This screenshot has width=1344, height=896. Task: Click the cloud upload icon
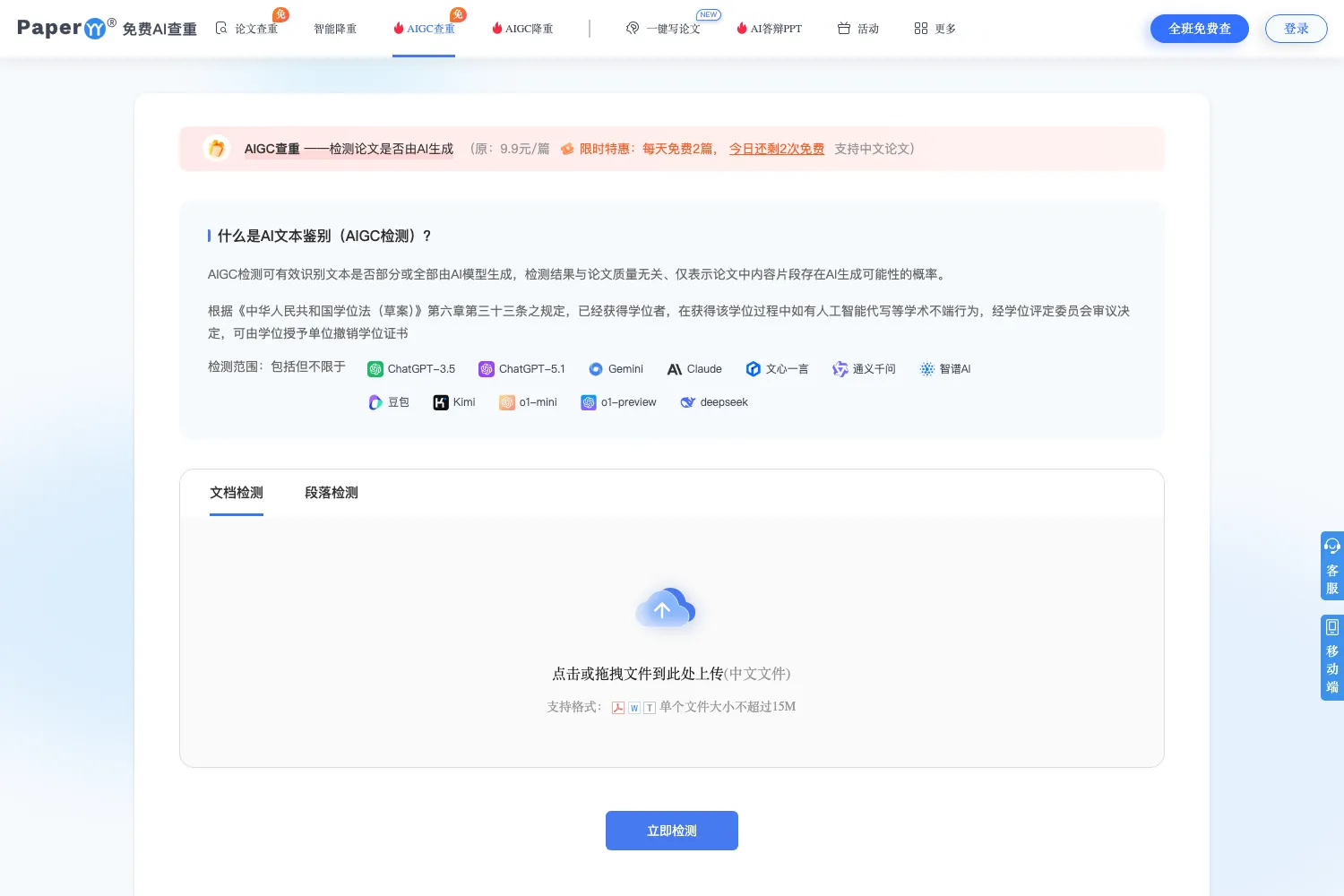coord(665,608)
